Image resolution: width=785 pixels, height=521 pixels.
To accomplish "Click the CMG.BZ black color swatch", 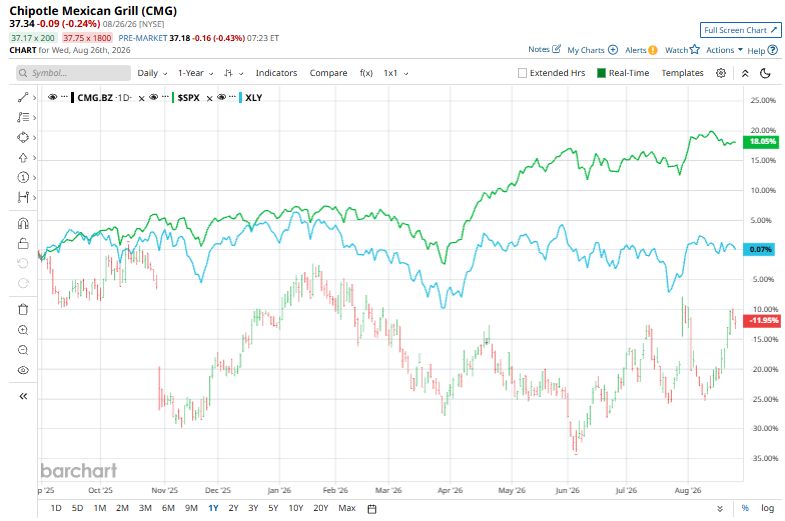I will tap(73, 98).
